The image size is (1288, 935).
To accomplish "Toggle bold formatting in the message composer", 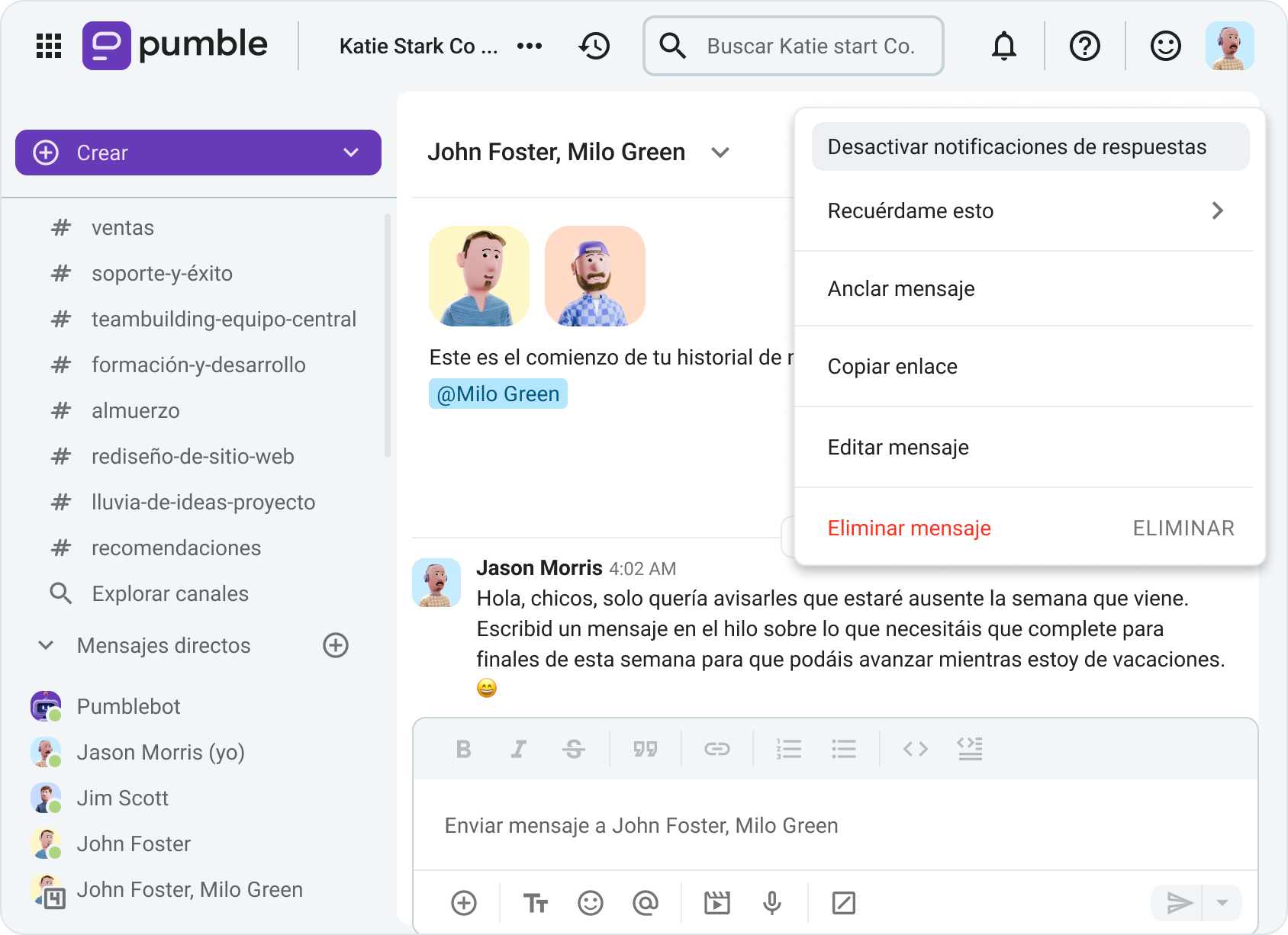I will [x=463, y=749].
